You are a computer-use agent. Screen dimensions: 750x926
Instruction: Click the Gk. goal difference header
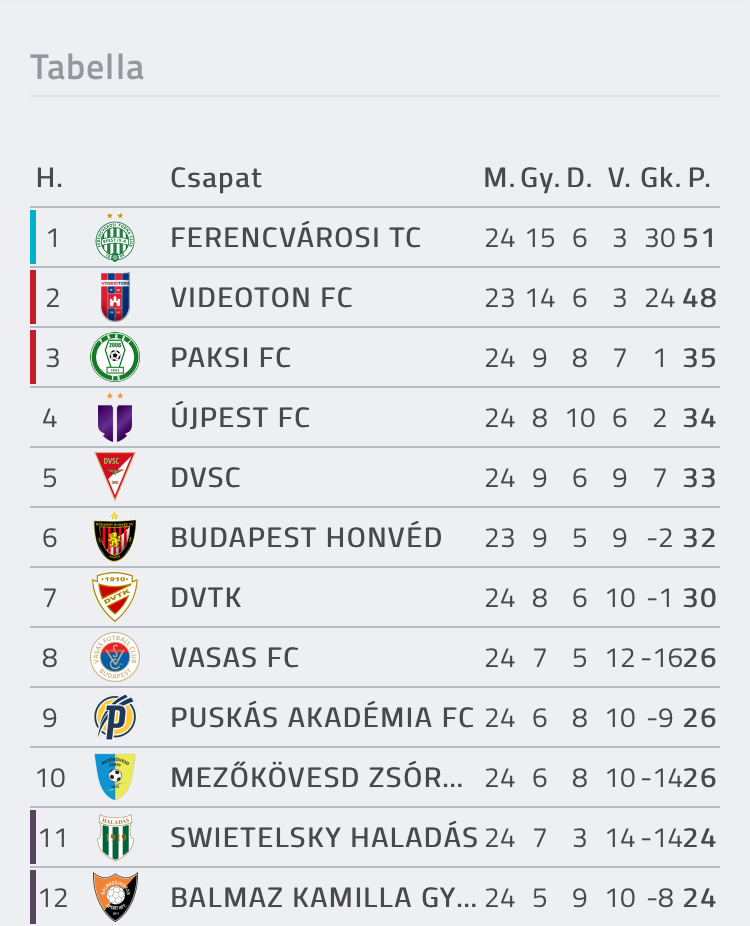pos(660,178)
